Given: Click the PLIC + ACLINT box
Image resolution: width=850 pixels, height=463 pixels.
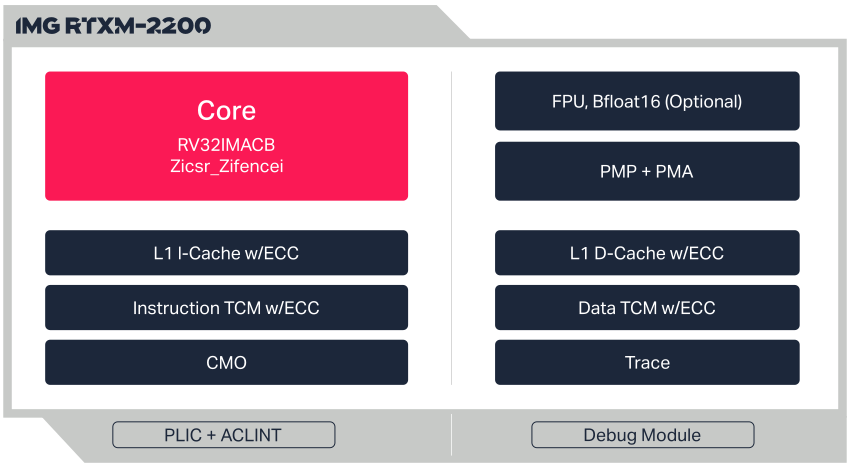Looking at the screenshot, I should click(x=223, y=435).
